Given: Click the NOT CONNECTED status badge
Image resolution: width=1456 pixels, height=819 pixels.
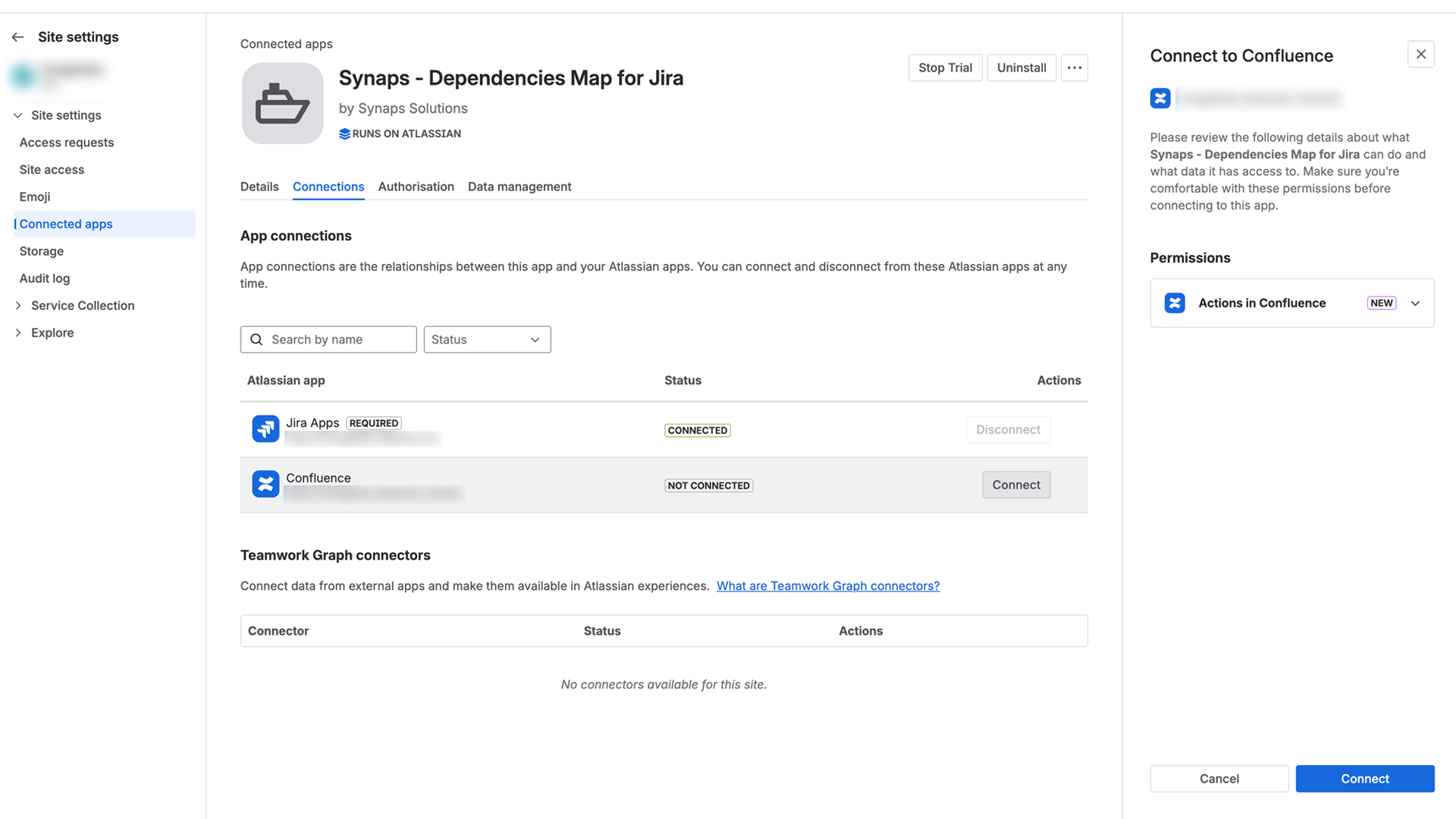Looking at the screenshot, I should (x=708, y=485).
